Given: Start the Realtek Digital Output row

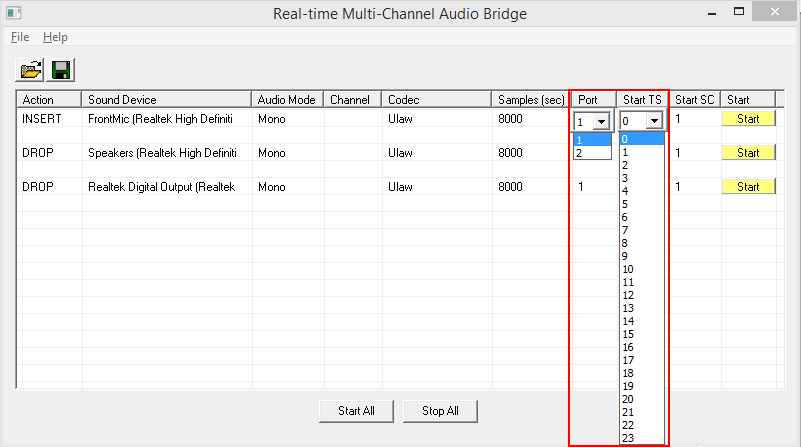Looking at the screenshot, I should 748,186.
